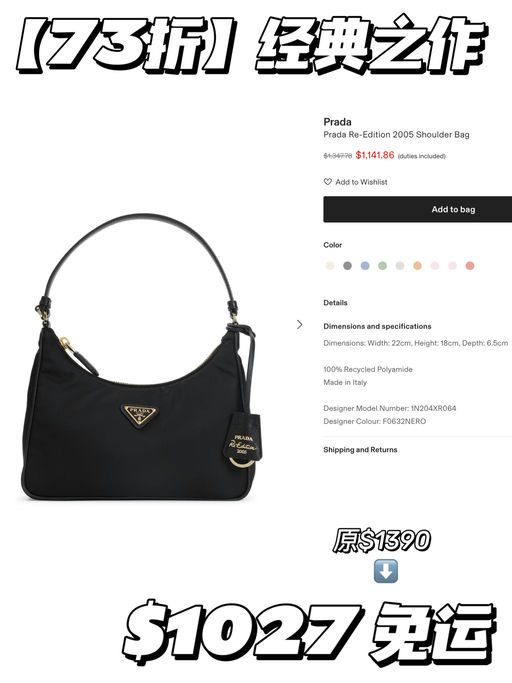Expand Shipping and Returns section
Image resolution: width=512 pixels, height=683 pixels.
point(360,450)
